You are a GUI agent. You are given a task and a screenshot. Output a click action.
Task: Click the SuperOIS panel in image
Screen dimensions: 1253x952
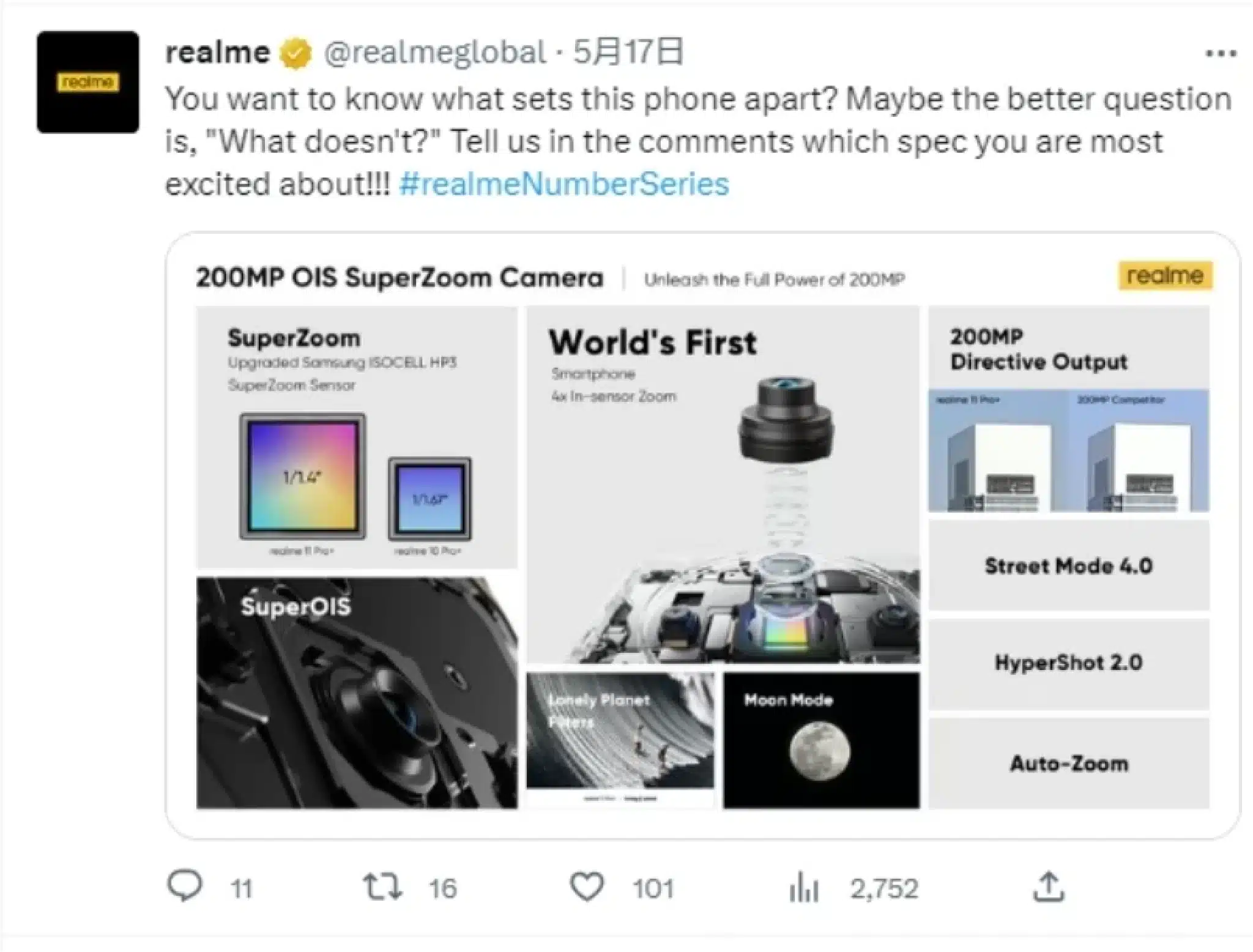pyautogui.click(x=357, y=693)
